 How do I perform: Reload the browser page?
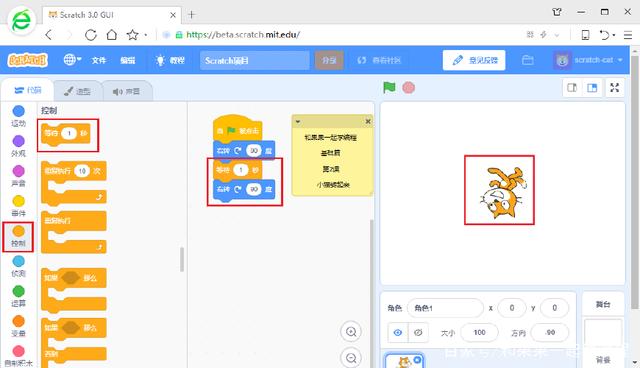tap(91, 35)
